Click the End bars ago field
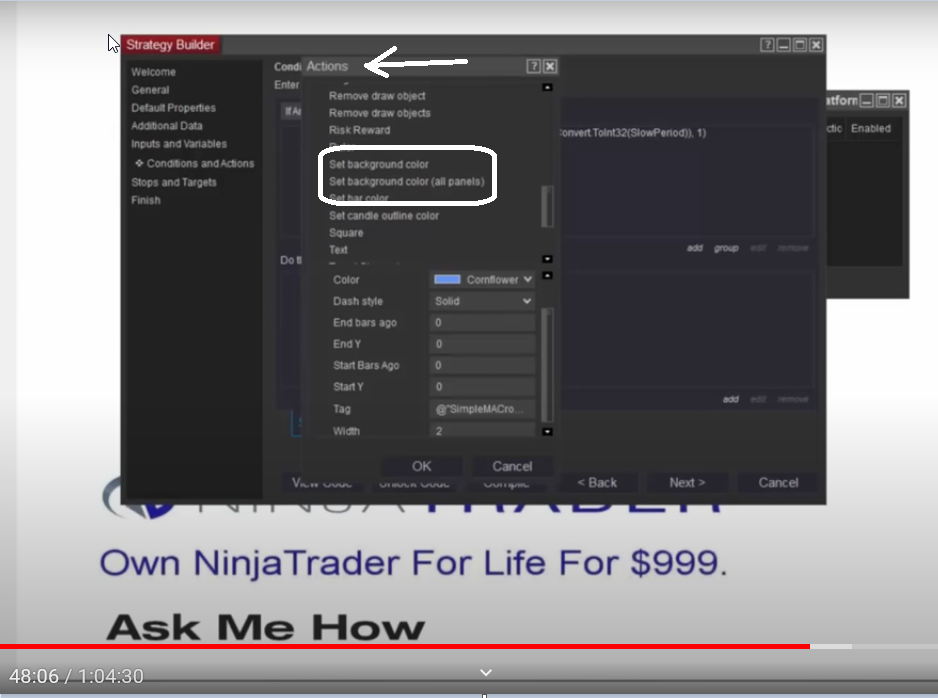This screenshot has height=698, width=938. tap(482, 322)
